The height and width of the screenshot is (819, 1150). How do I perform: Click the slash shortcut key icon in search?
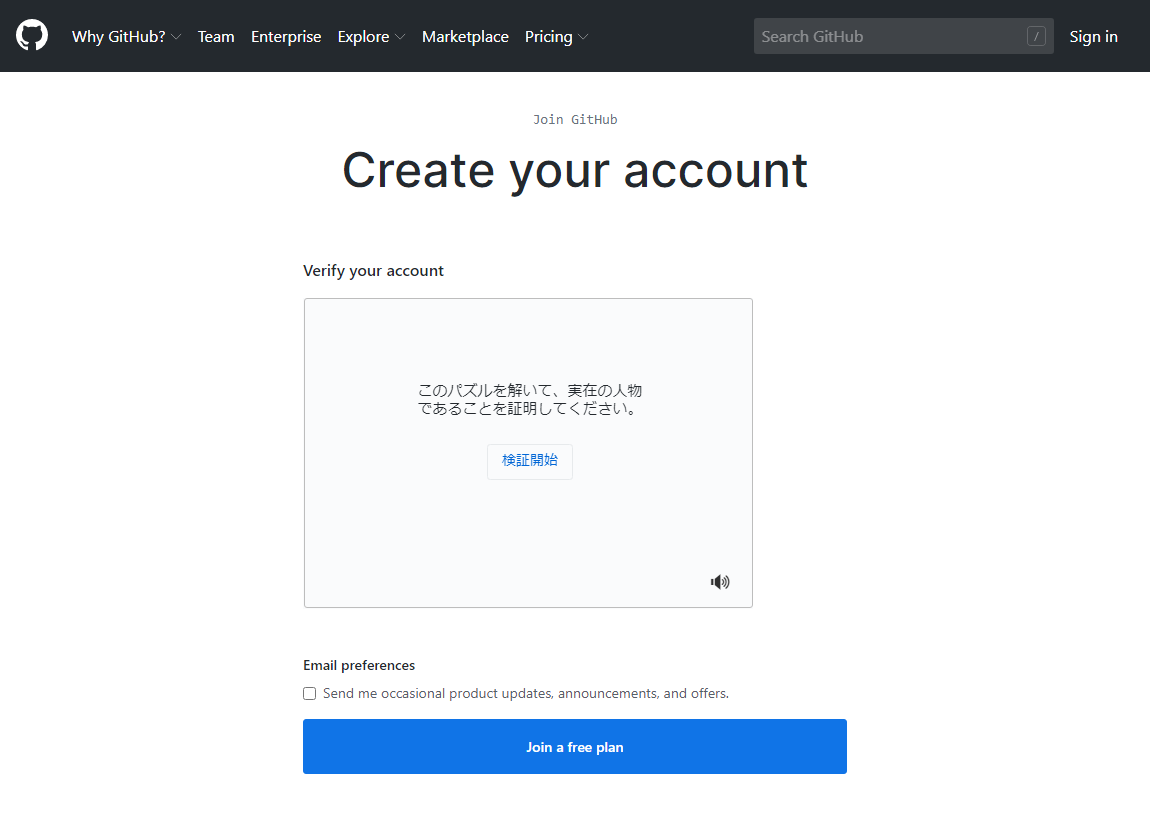pos(1036,37)
